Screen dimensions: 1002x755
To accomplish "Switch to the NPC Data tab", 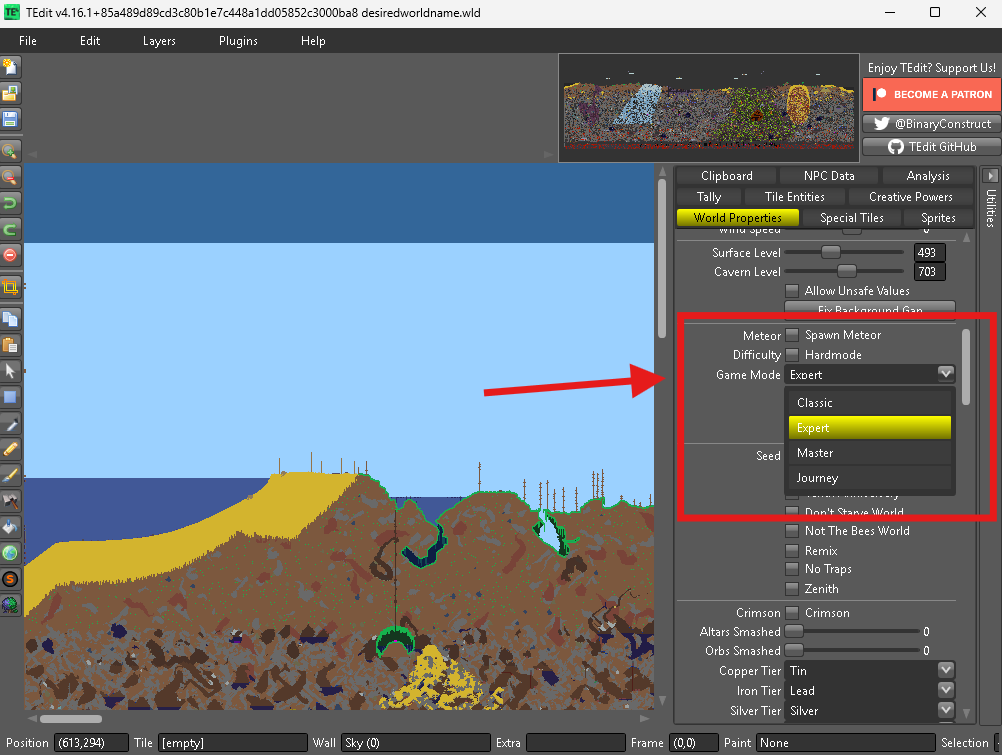I will tap(829, 176).
